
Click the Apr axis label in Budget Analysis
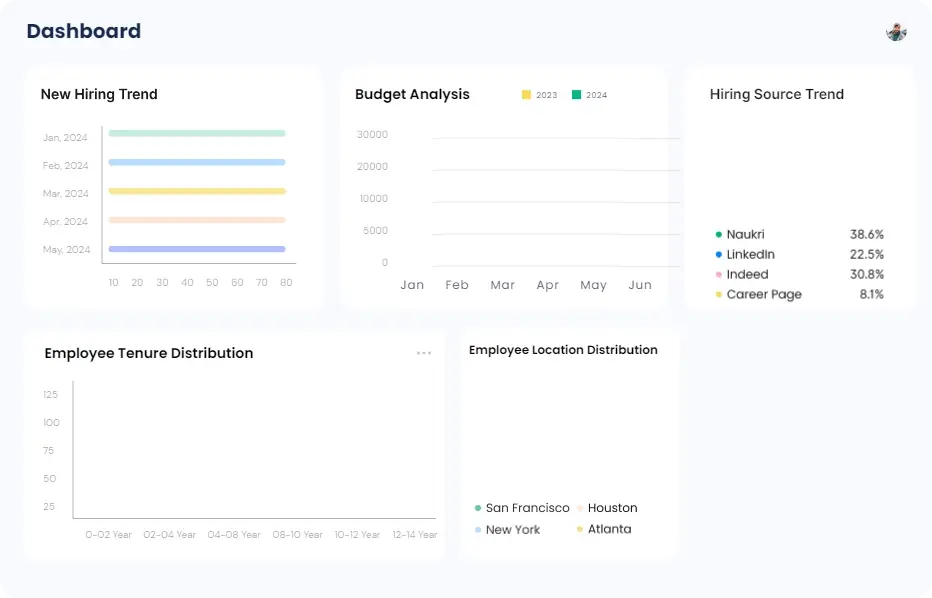click(547, 285)
